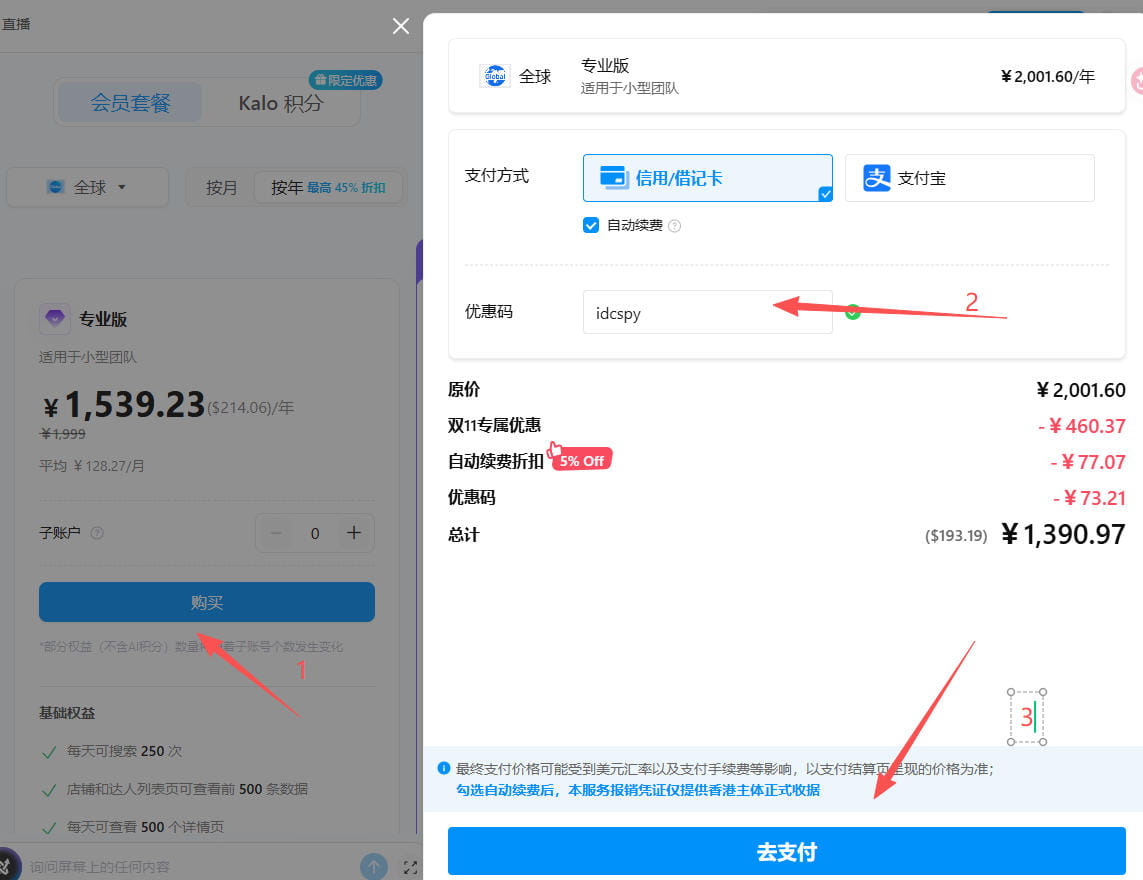Click the 每天可查看 500 个详情页 row

click(133, 827)
